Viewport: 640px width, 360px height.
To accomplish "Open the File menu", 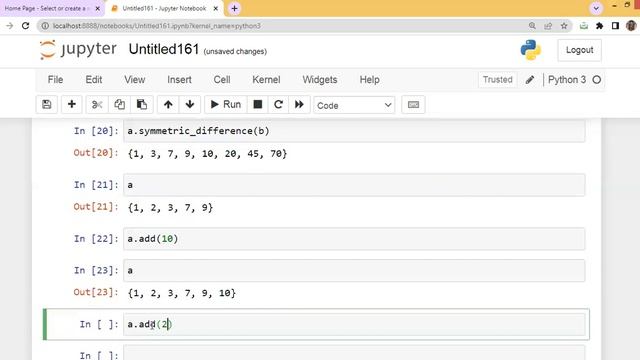I will click(56, 80).
